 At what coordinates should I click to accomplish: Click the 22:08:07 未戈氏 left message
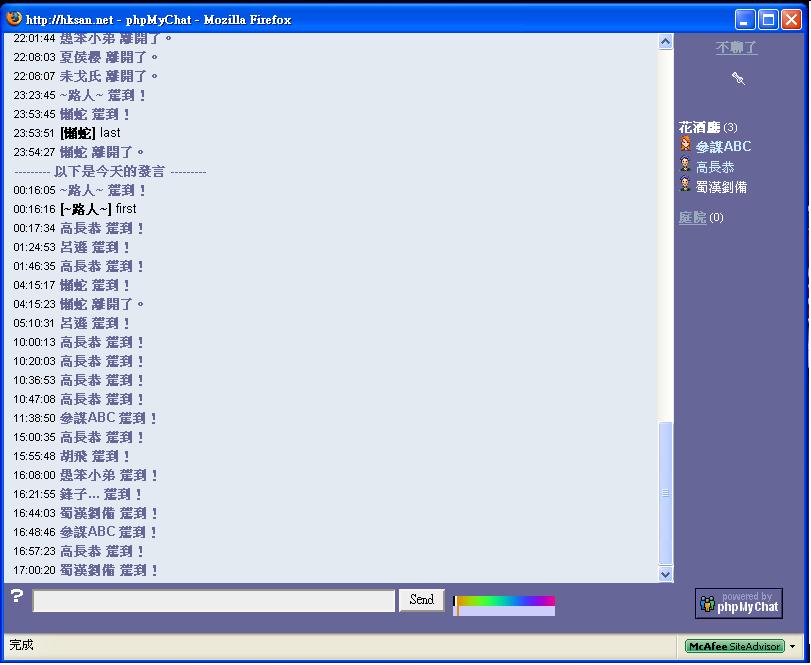[x=85, y=76]
